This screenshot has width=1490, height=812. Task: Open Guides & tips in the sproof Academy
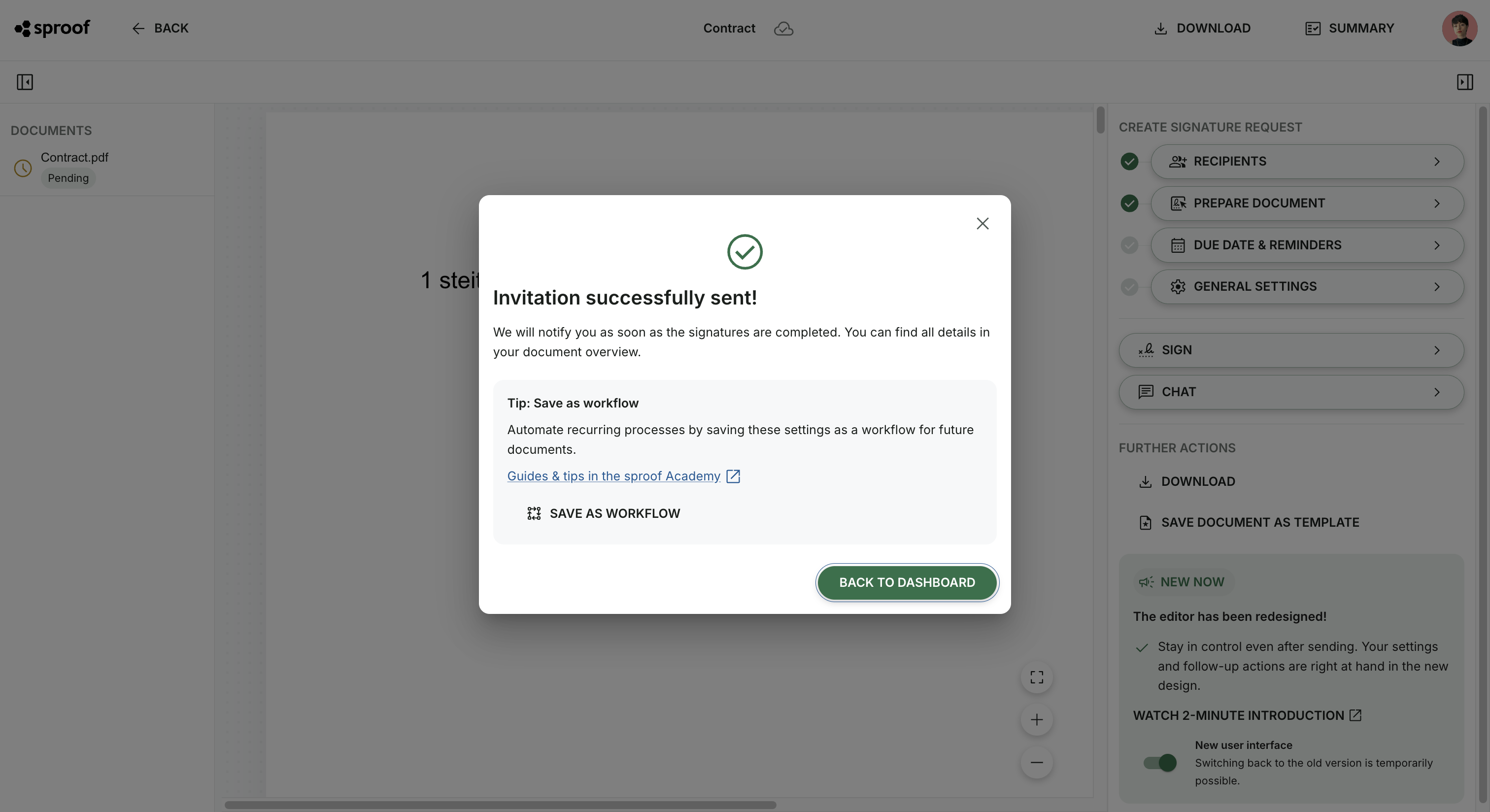(614, 476)
